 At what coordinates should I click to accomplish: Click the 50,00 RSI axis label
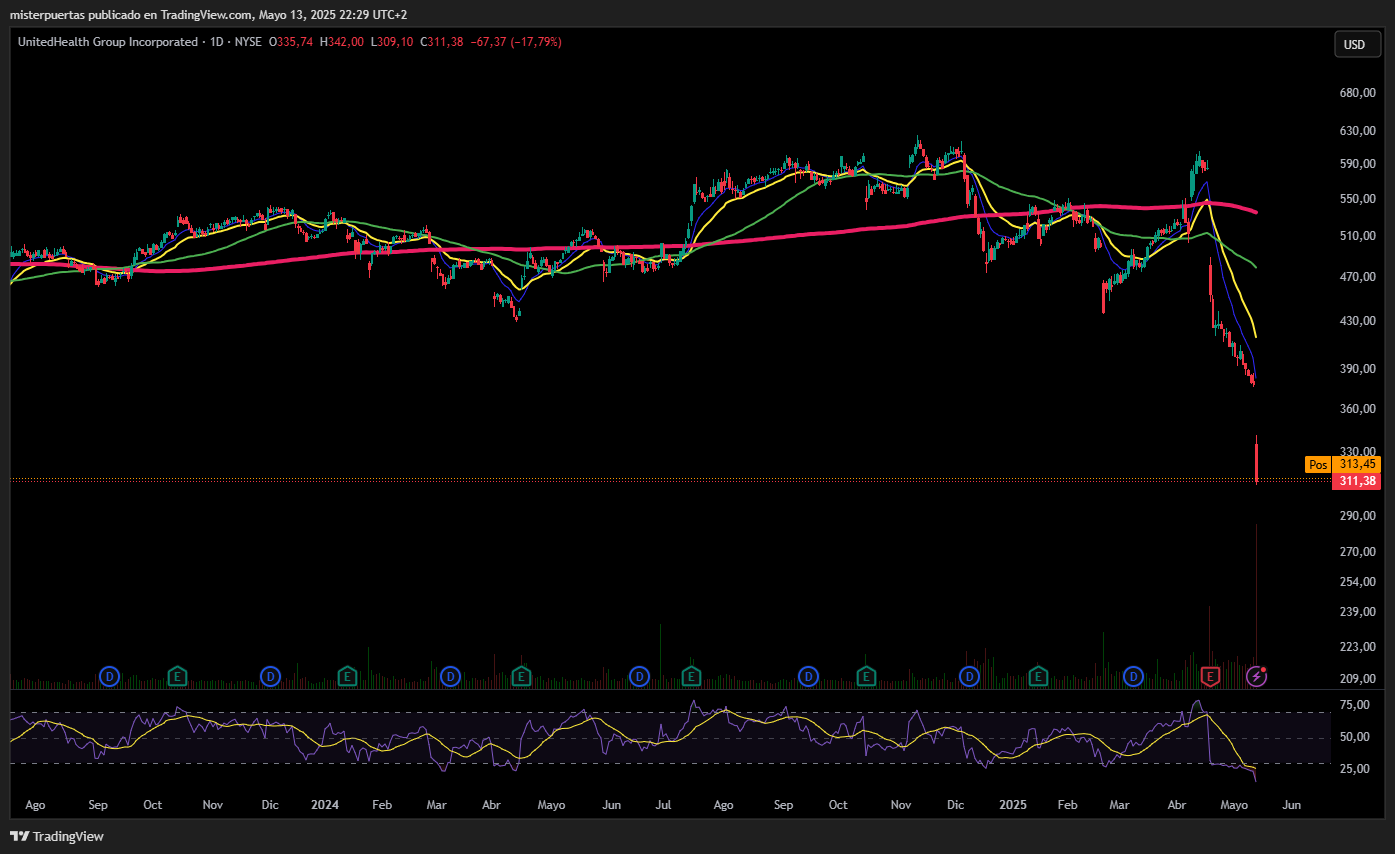(x=1355, y=737)
